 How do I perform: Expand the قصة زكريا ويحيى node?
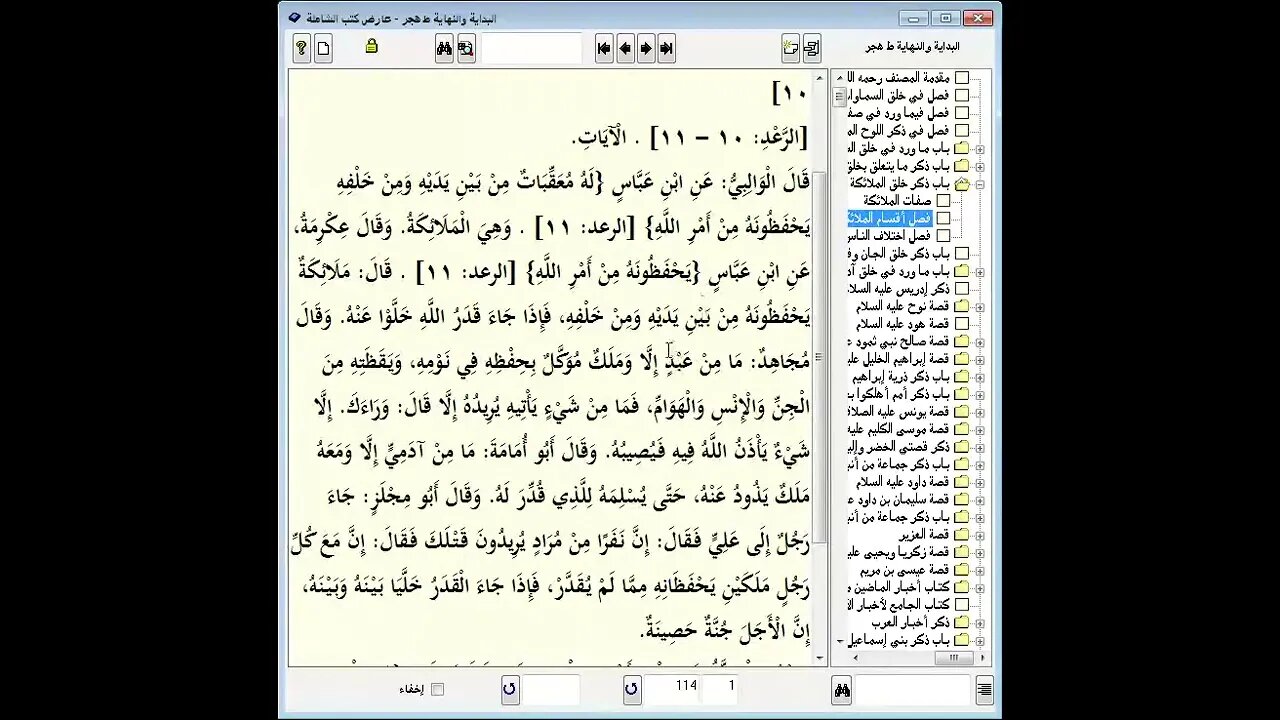tap(980, 551)
